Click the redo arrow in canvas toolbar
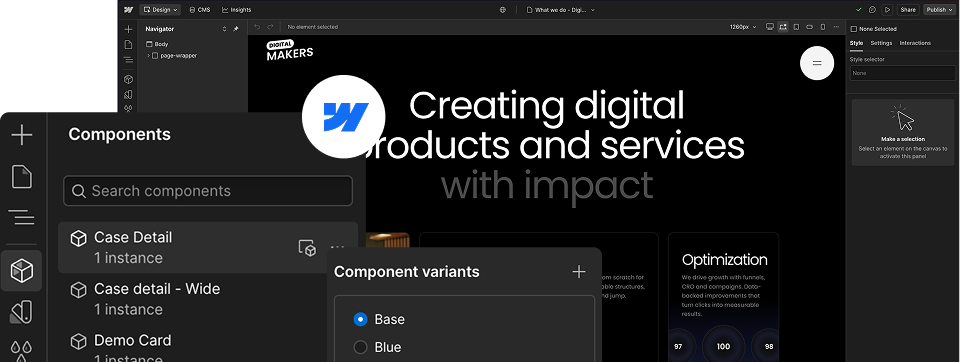 pos(271,27)
